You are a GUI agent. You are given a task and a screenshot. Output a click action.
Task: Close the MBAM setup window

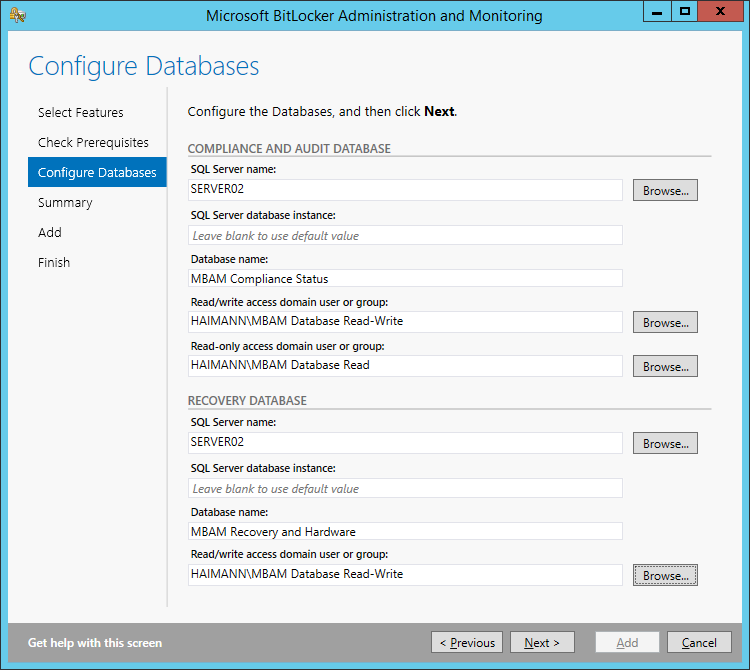(720, 11)
